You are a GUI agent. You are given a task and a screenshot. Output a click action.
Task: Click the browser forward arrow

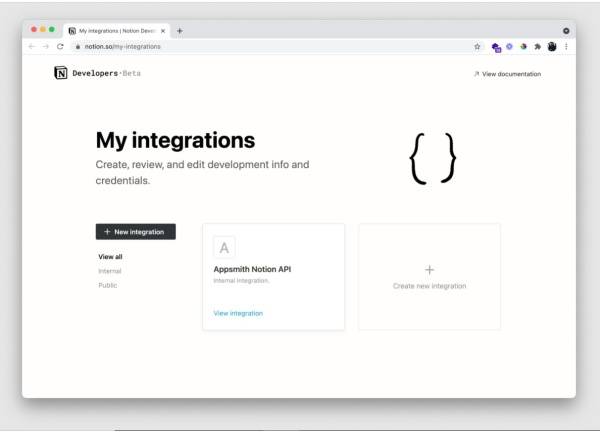tap(46, 46)
